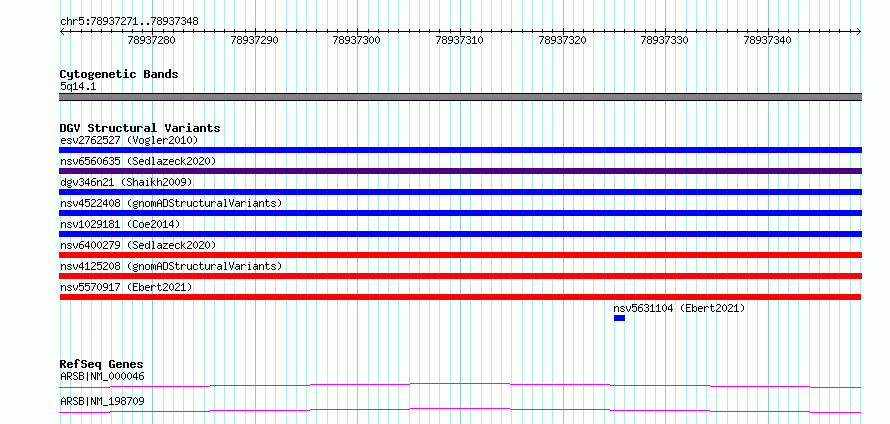Screen dimensions: 890x424
Task: Click the ruler position 78937280
Action: point(152,40)
